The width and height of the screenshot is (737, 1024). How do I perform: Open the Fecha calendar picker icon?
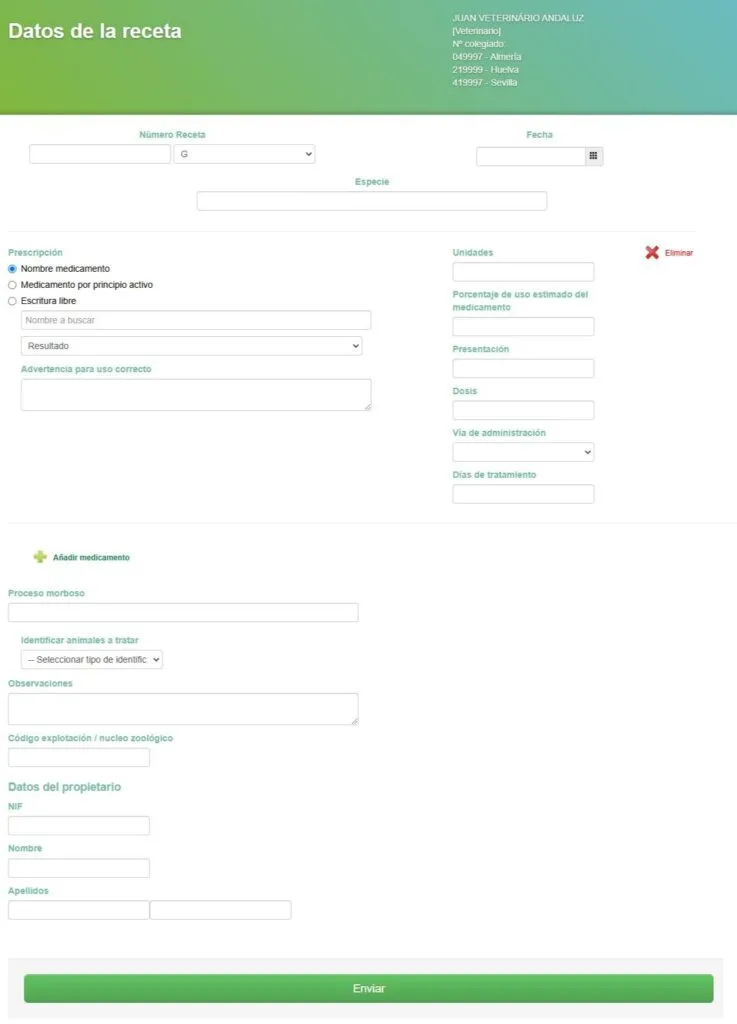[x=593, y=156]
